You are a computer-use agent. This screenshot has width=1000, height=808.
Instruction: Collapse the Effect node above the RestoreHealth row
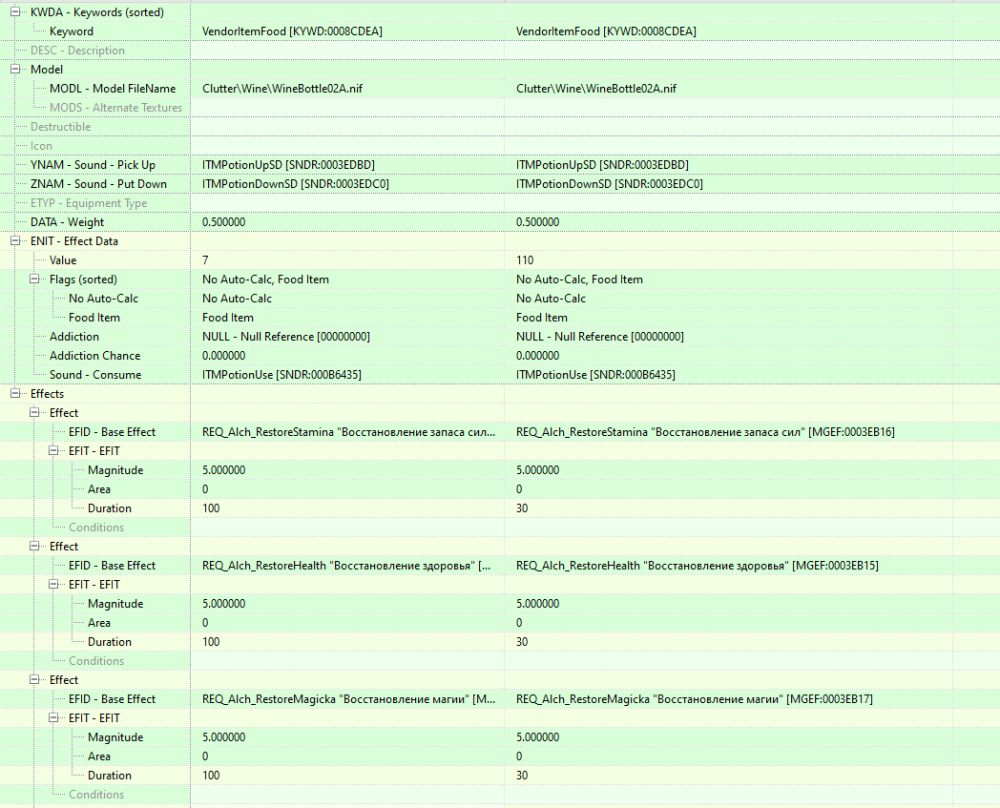[34, 547]
